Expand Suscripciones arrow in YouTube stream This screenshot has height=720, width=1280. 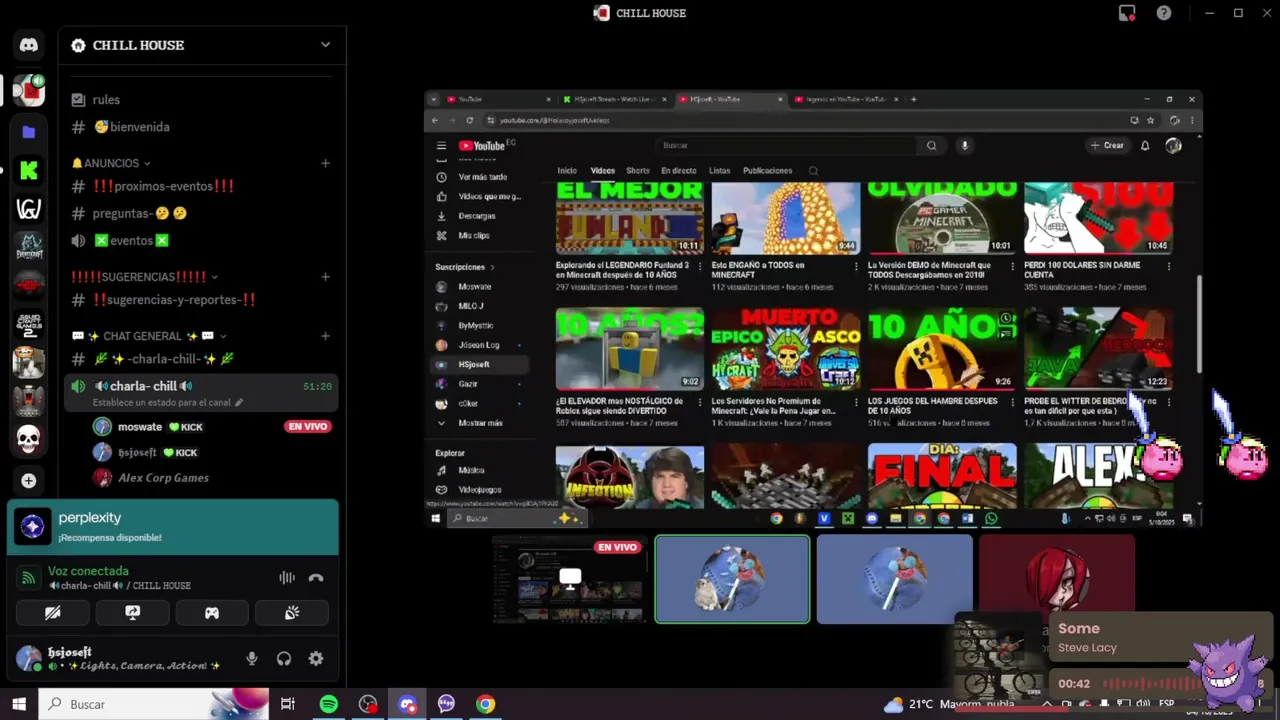coord(492,267)
